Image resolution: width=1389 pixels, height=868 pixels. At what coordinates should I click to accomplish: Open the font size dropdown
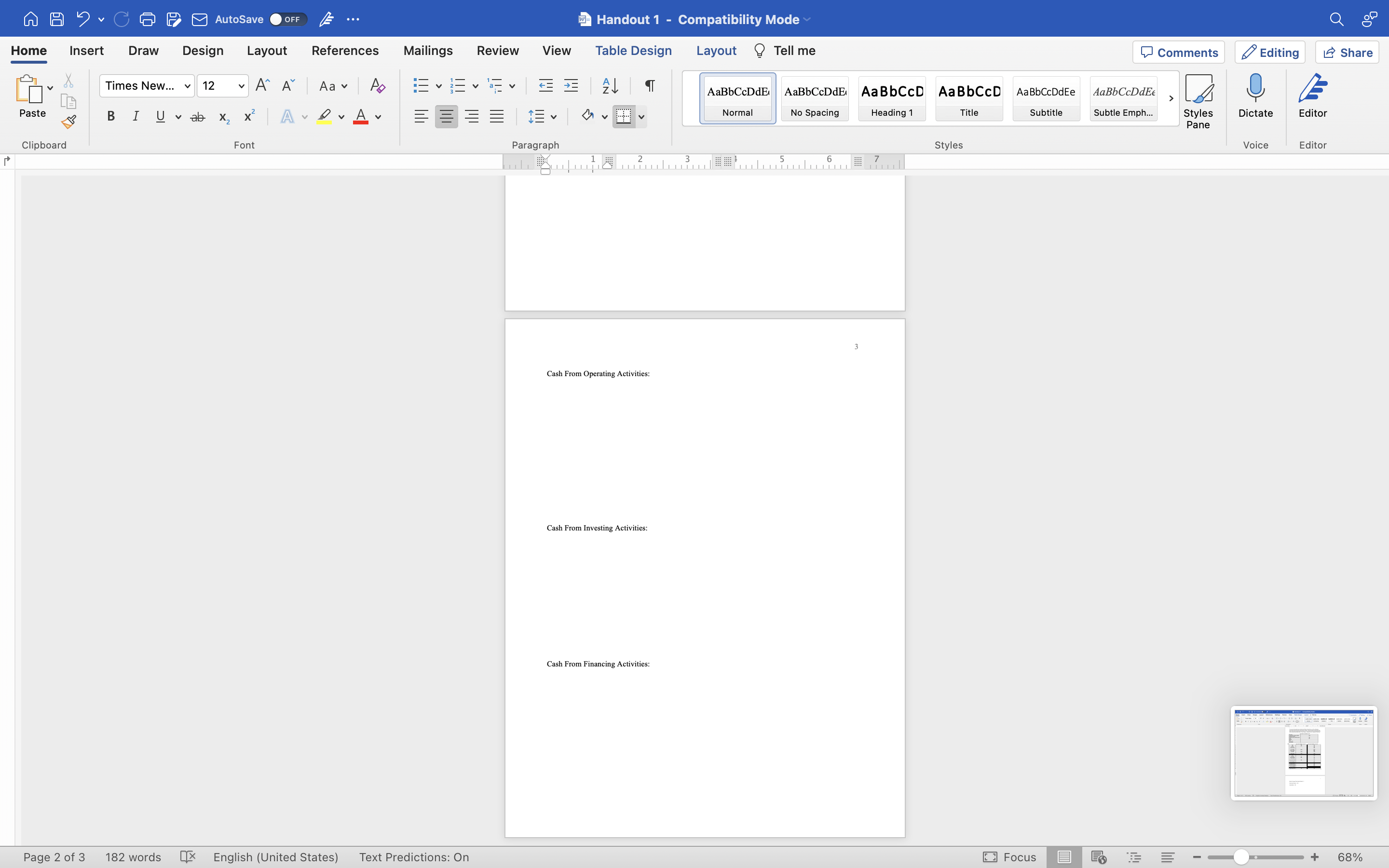241,86
